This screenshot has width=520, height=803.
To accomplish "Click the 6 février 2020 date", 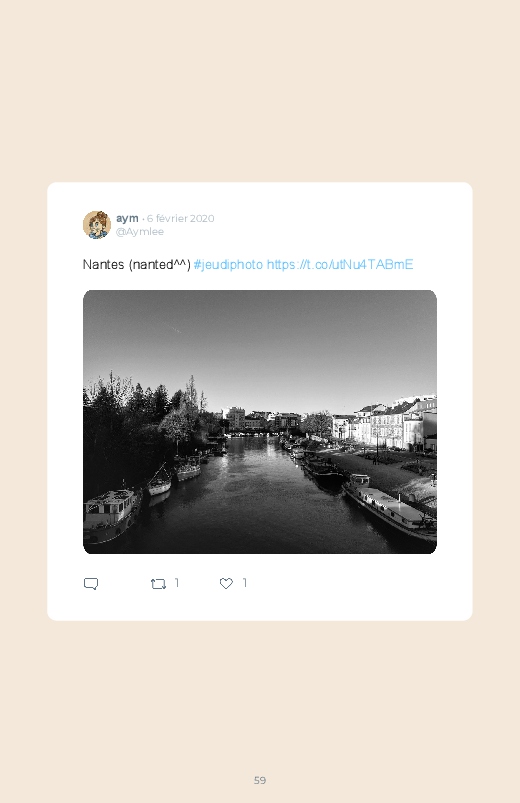I will [x=180, y=218].
